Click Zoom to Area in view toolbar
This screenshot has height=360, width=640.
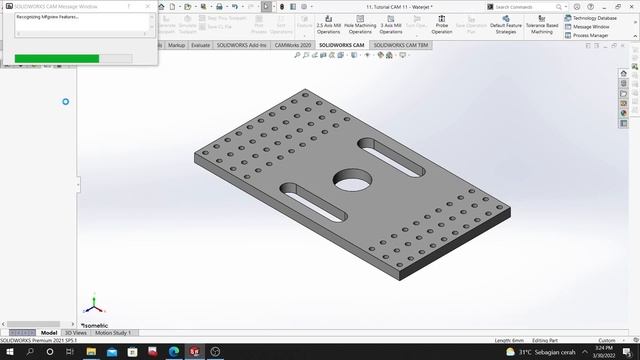(x=306, y=55)
